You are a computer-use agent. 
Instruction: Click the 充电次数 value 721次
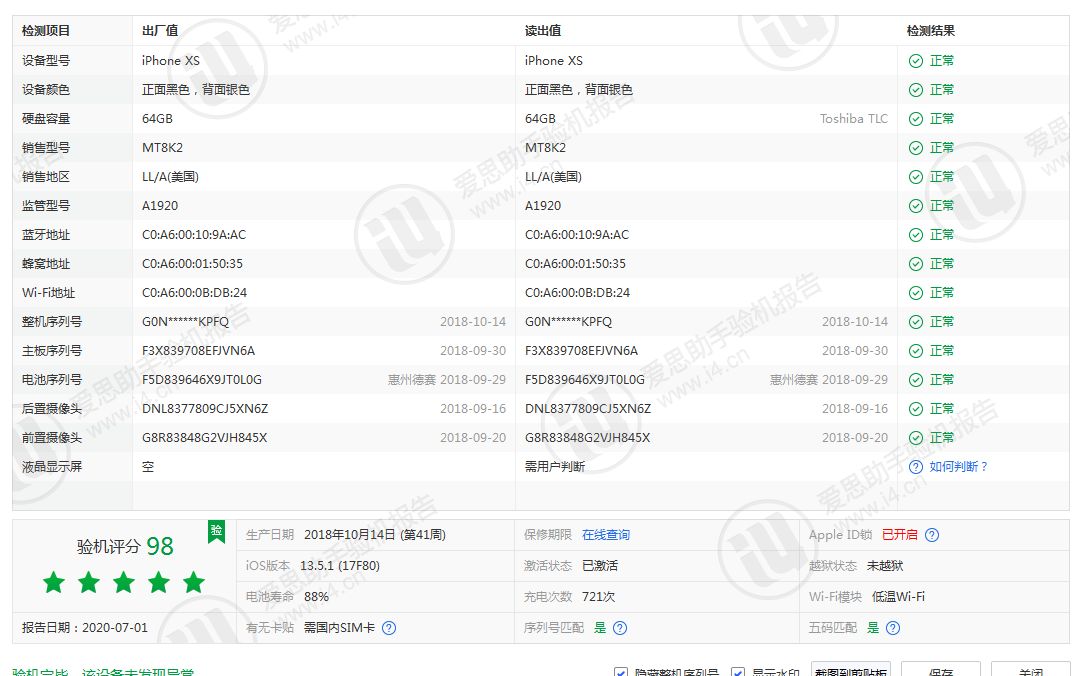598,597
